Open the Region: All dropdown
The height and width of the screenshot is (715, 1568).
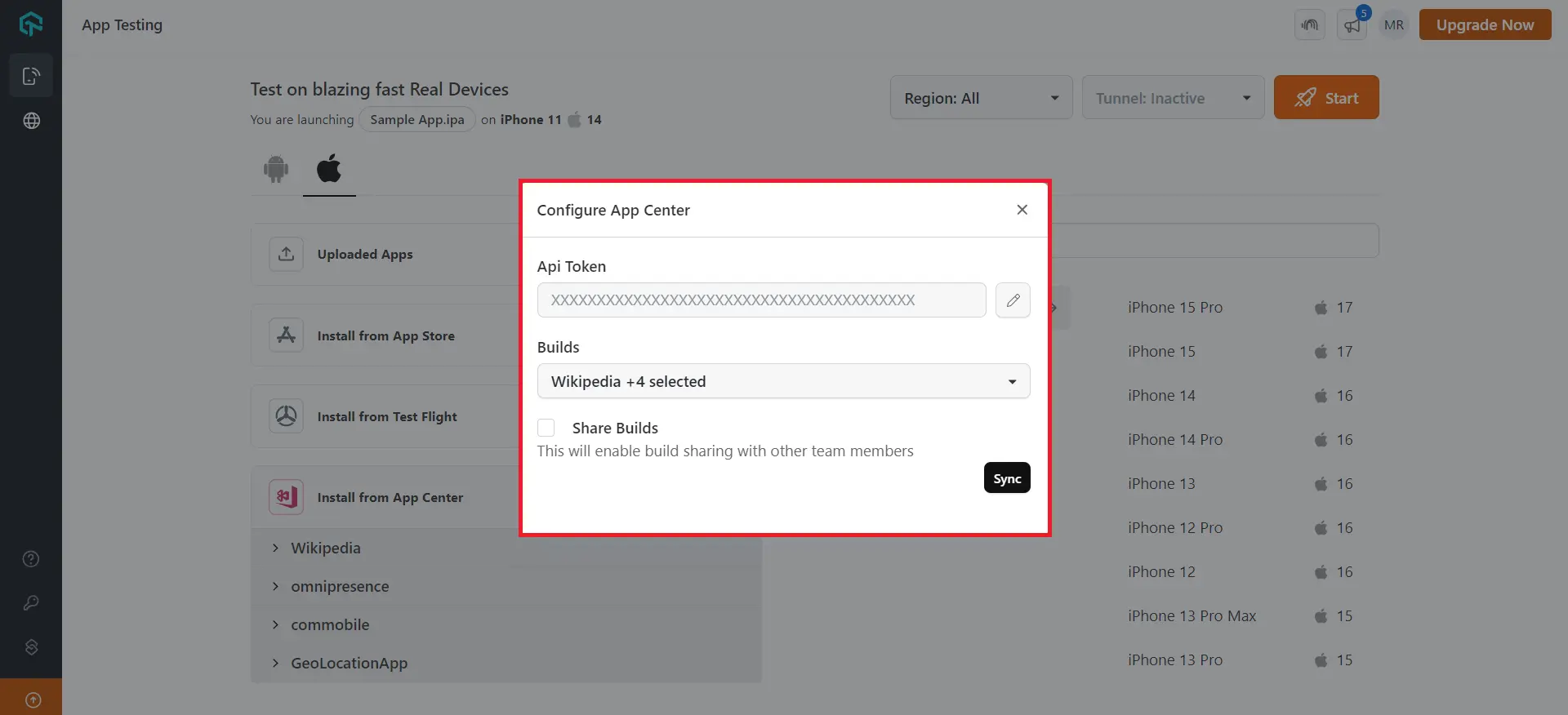click(x=980, y=98)
